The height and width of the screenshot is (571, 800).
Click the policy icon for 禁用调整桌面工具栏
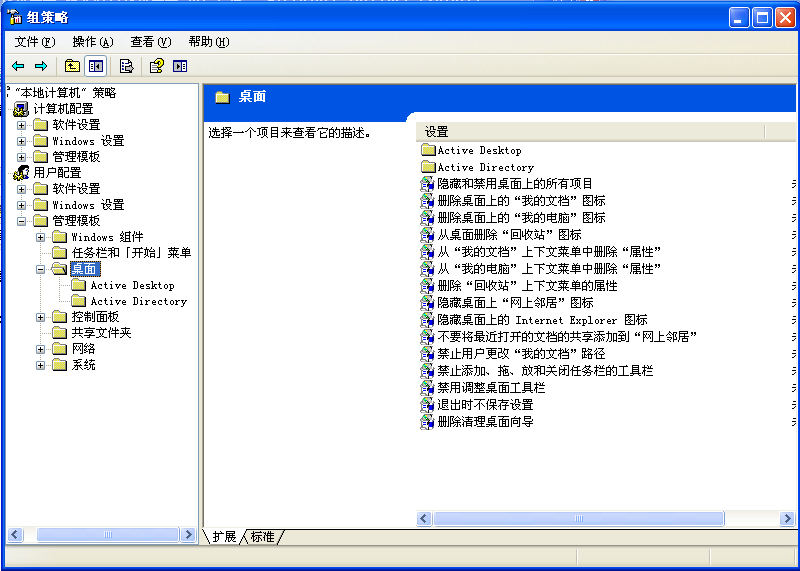pos(427,388)
